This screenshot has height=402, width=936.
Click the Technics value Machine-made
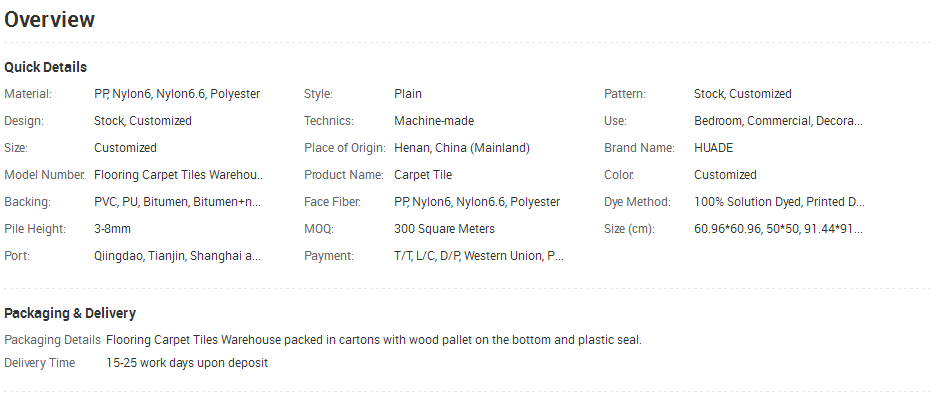pos(434,121)
